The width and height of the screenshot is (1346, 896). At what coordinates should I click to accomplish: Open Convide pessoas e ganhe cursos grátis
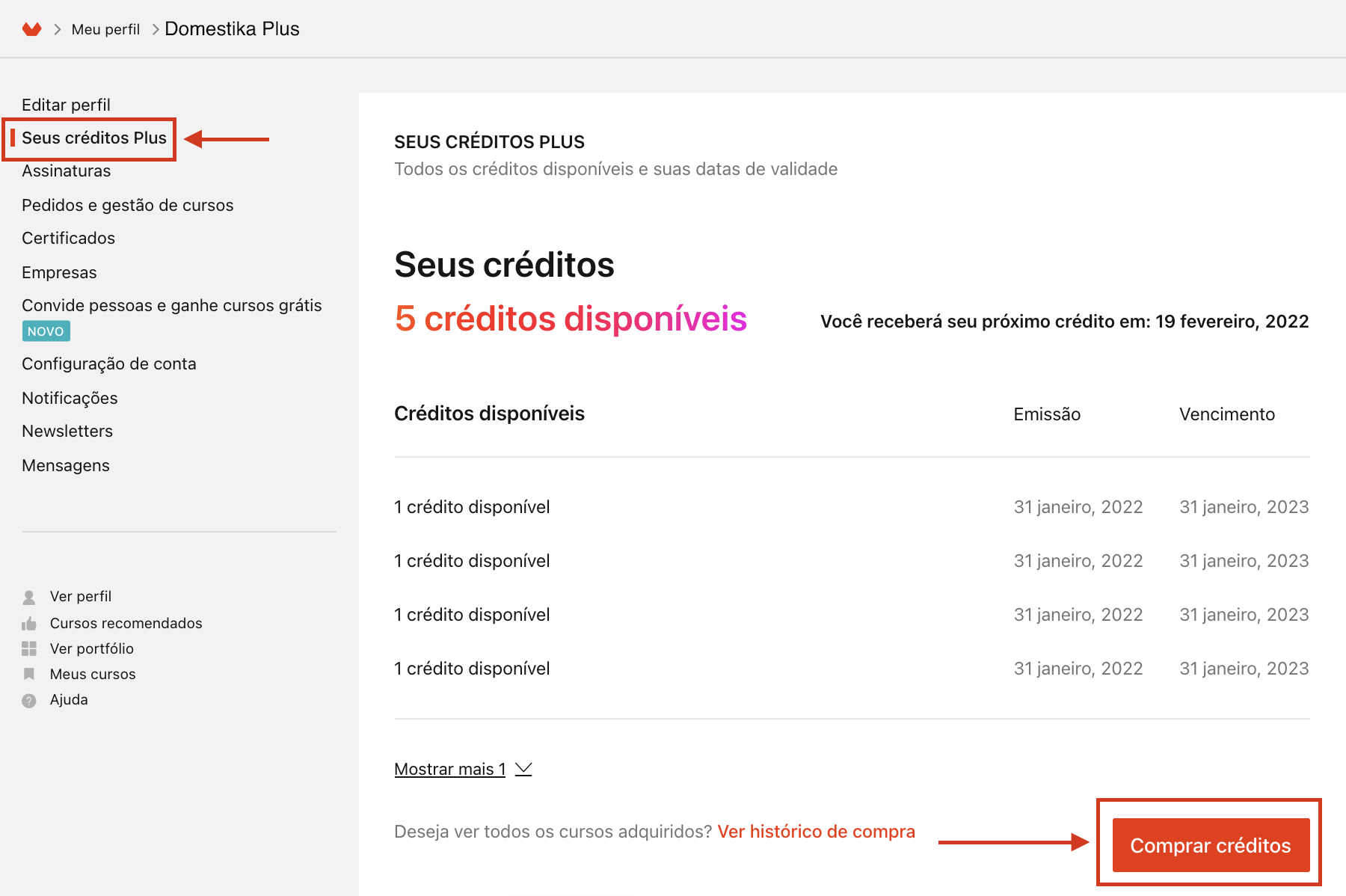[x=172, y=306]
